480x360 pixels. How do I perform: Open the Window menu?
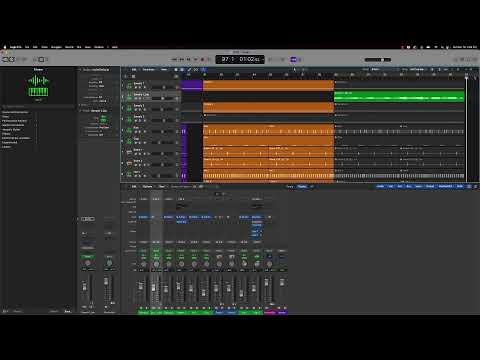[99, 47]
